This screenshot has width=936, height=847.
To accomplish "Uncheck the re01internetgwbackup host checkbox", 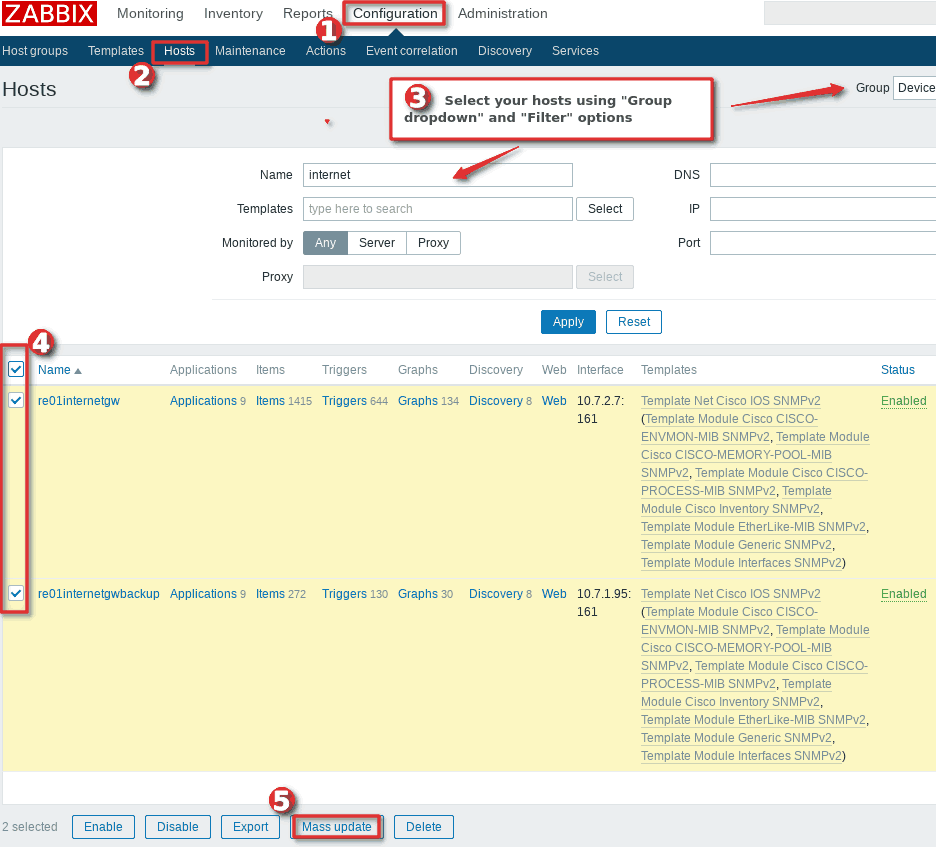I will (x=16, y=593).
